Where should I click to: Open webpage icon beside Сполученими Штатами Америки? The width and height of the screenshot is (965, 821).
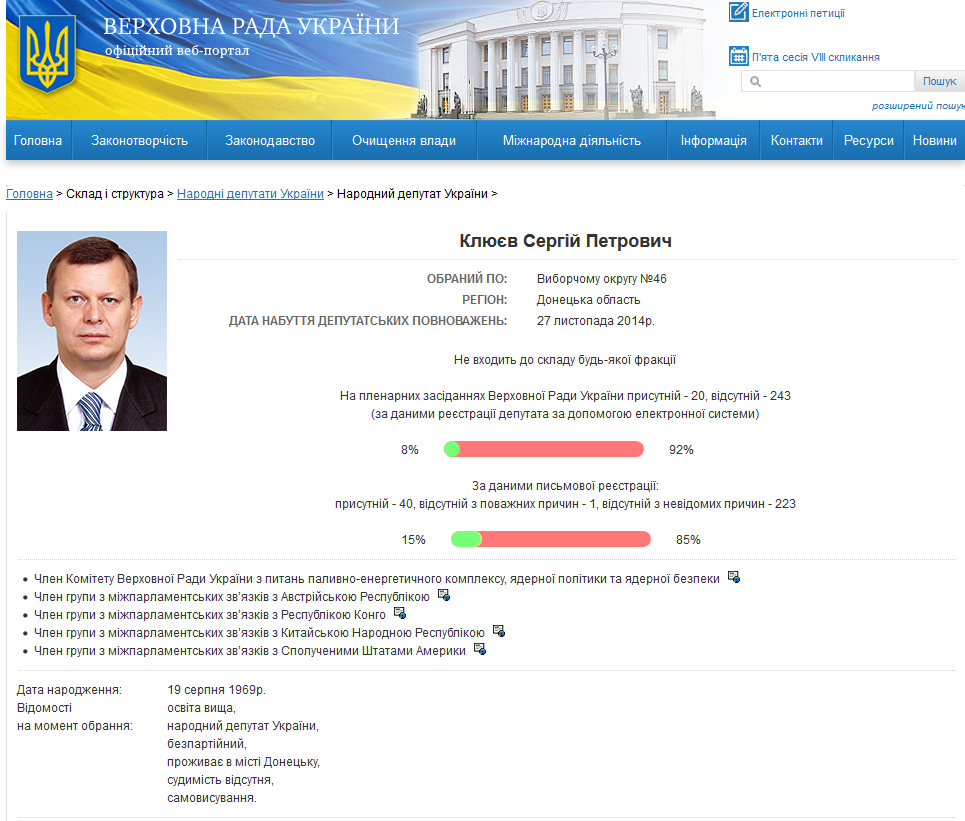[x=479, y=649]
